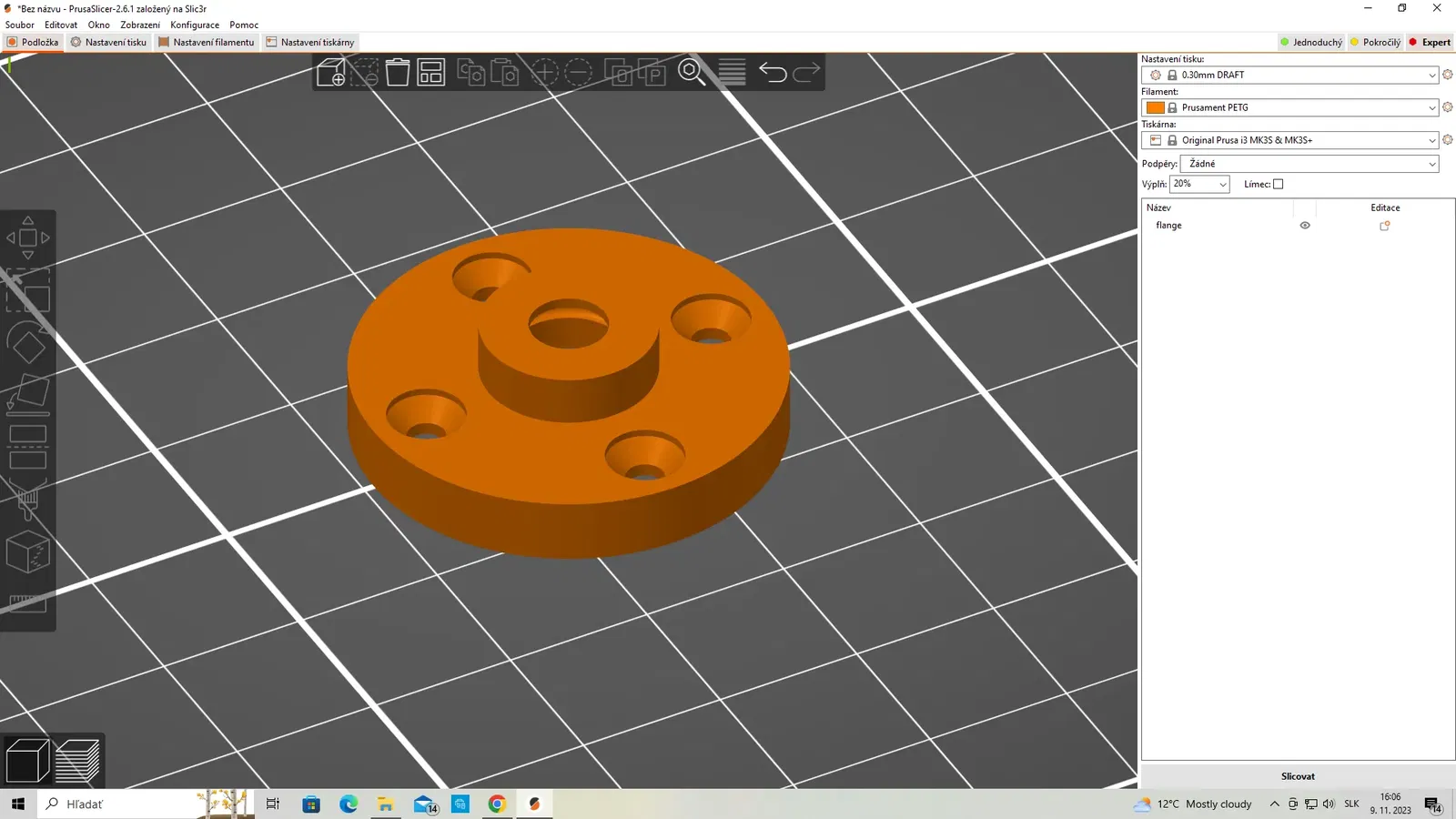The width and height of the screenshot is (1456, 819).
Task: Open the Search magnifier tool
Action: [x=692, y=72]
